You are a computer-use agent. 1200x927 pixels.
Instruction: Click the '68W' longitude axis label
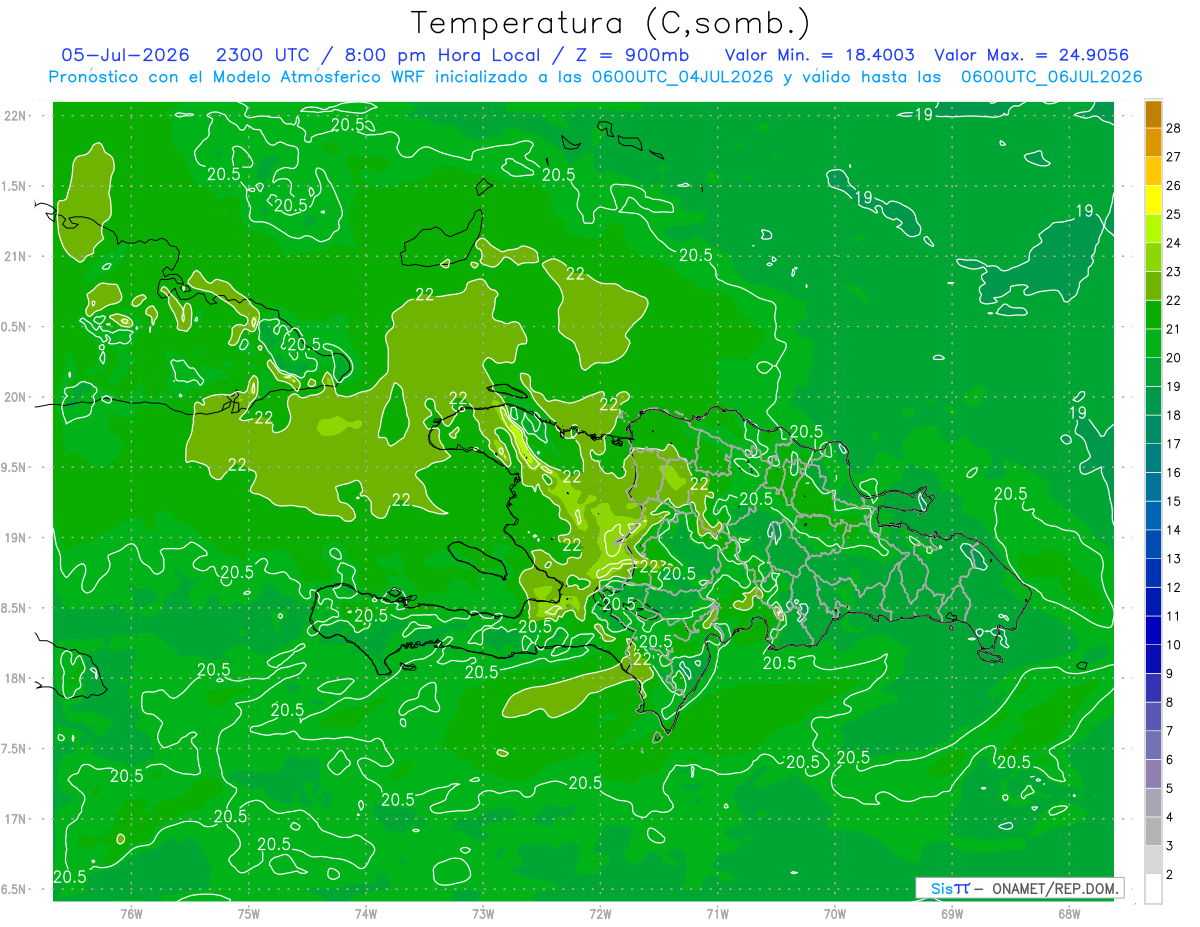pyautogui.click(x=1069, y=914)
